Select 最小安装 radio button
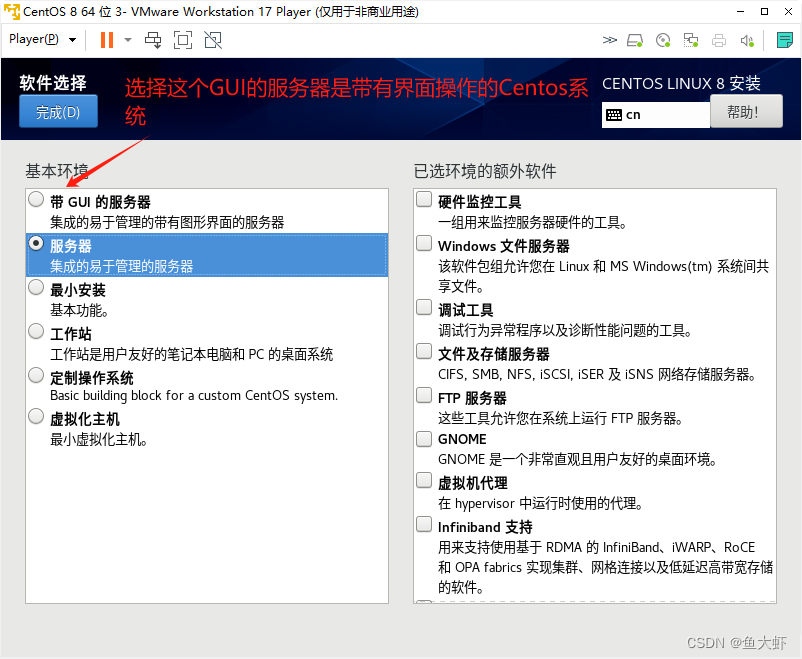The width and height of the screenshot is (802, 659). coord(36,288)
